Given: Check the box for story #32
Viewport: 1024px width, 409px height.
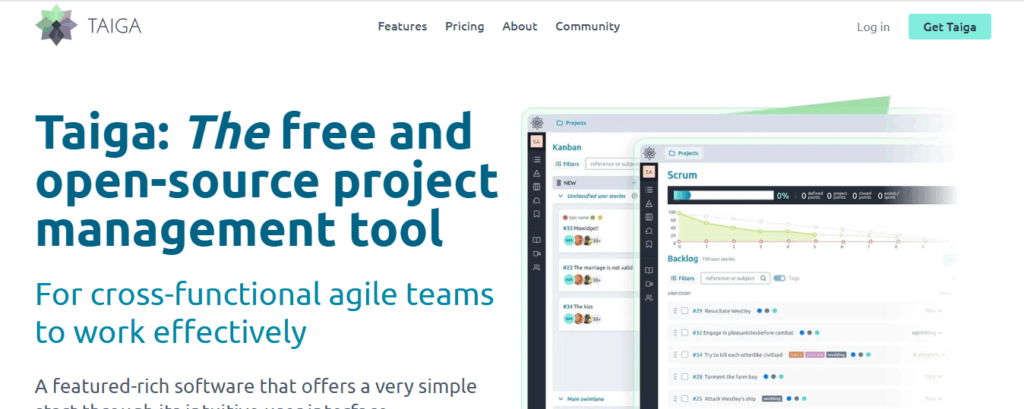Looking at the screenshot, I should coord(684,333).
